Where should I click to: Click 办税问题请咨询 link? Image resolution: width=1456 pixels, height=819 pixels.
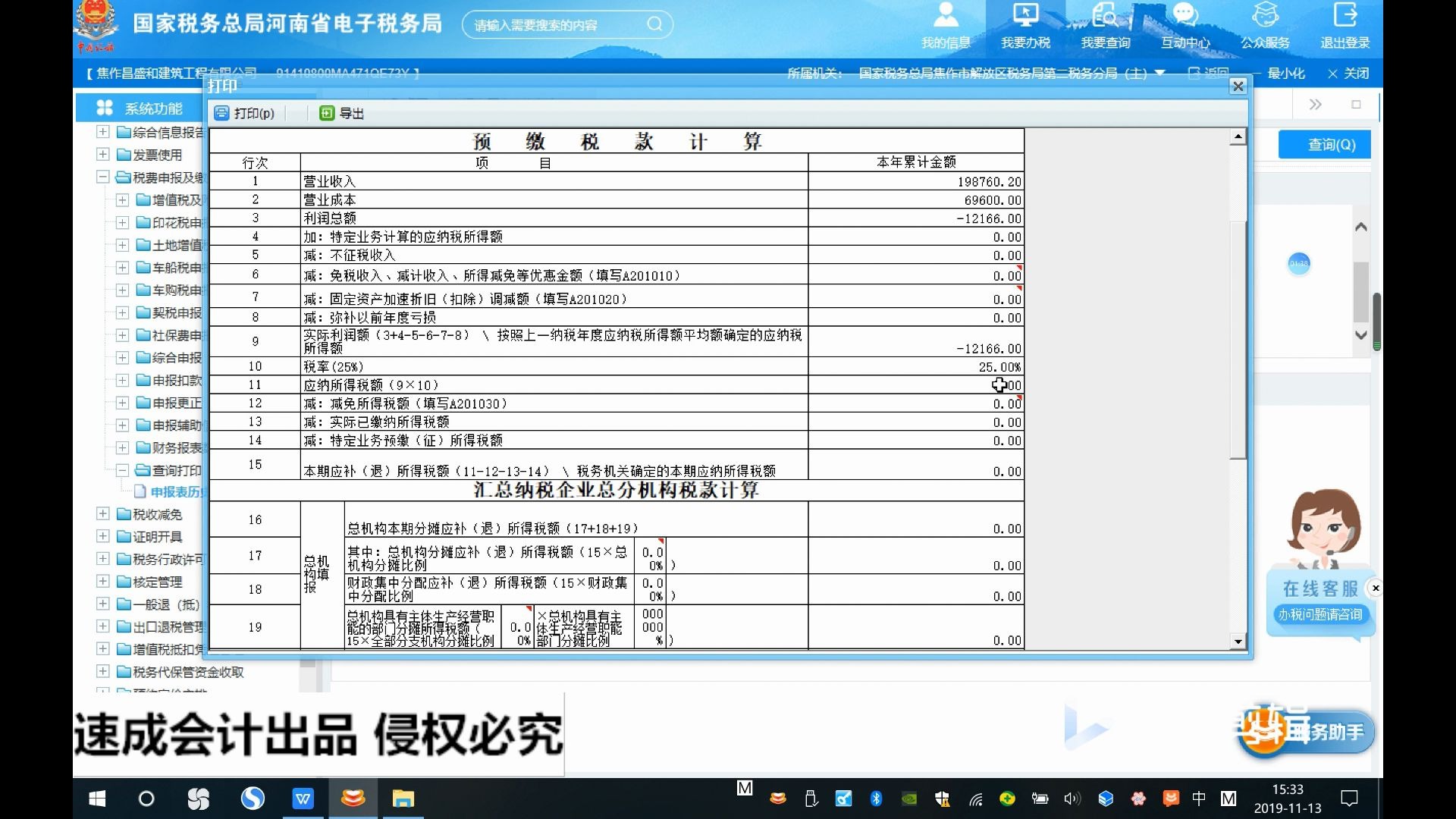point(1320,614)
